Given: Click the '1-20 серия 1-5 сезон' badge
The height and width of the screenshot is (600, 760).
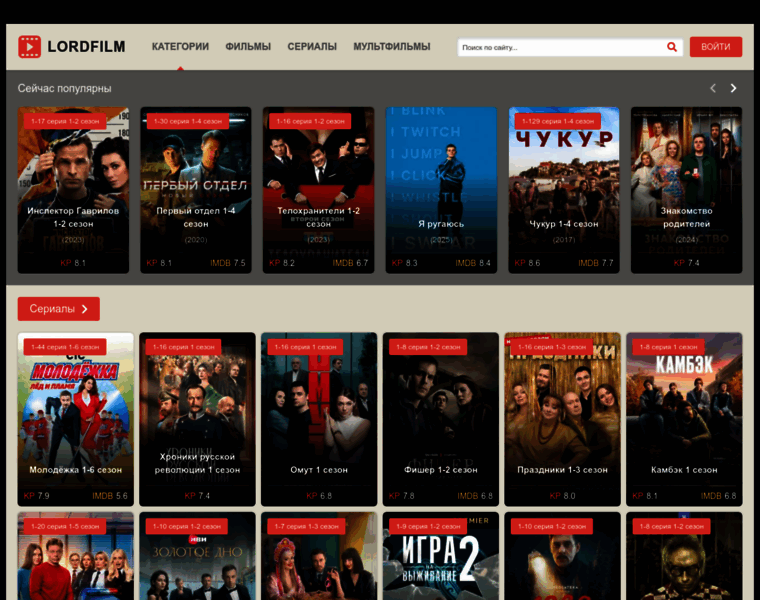Looking at the screenshot, I should 65,526.
